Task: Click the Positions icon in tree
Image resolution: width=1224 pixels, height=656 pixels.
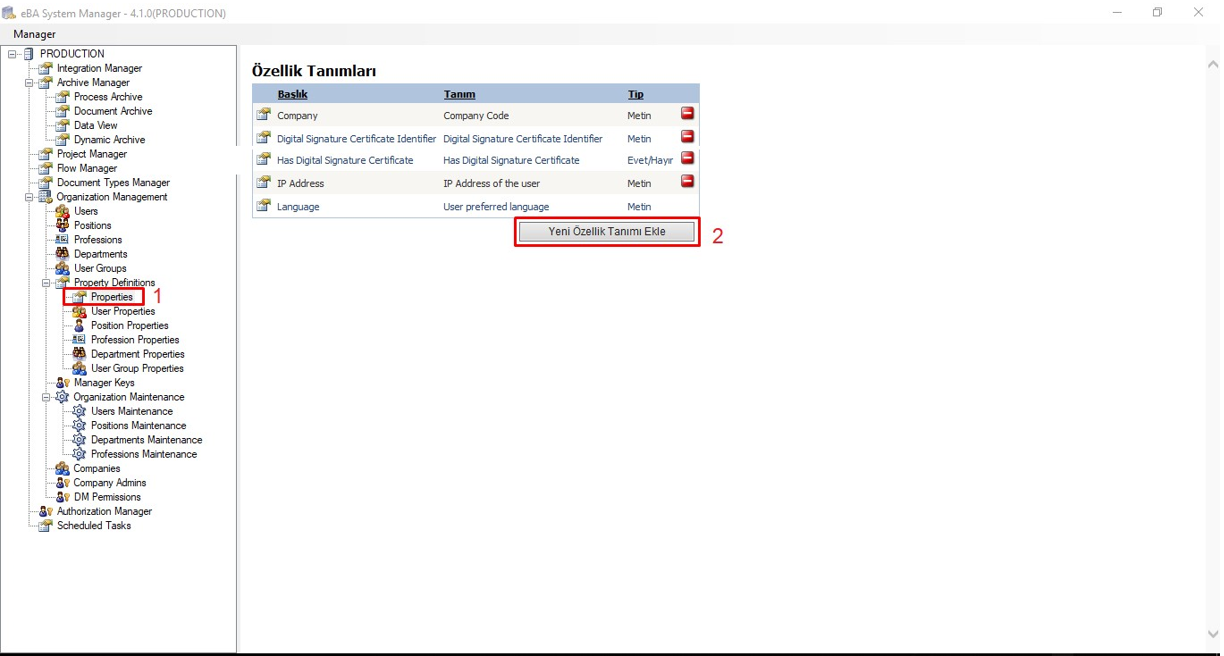Action: 62,225
